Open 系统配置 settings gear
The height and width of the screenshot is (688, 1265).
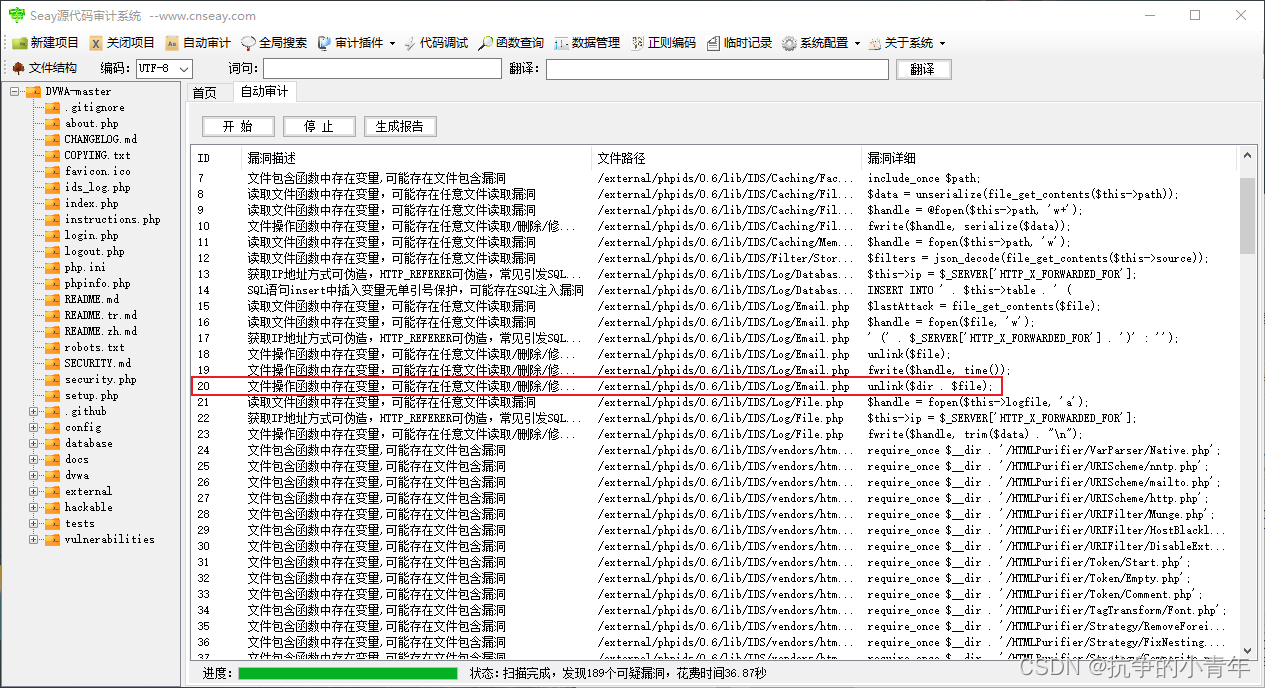tap(790, 43)
